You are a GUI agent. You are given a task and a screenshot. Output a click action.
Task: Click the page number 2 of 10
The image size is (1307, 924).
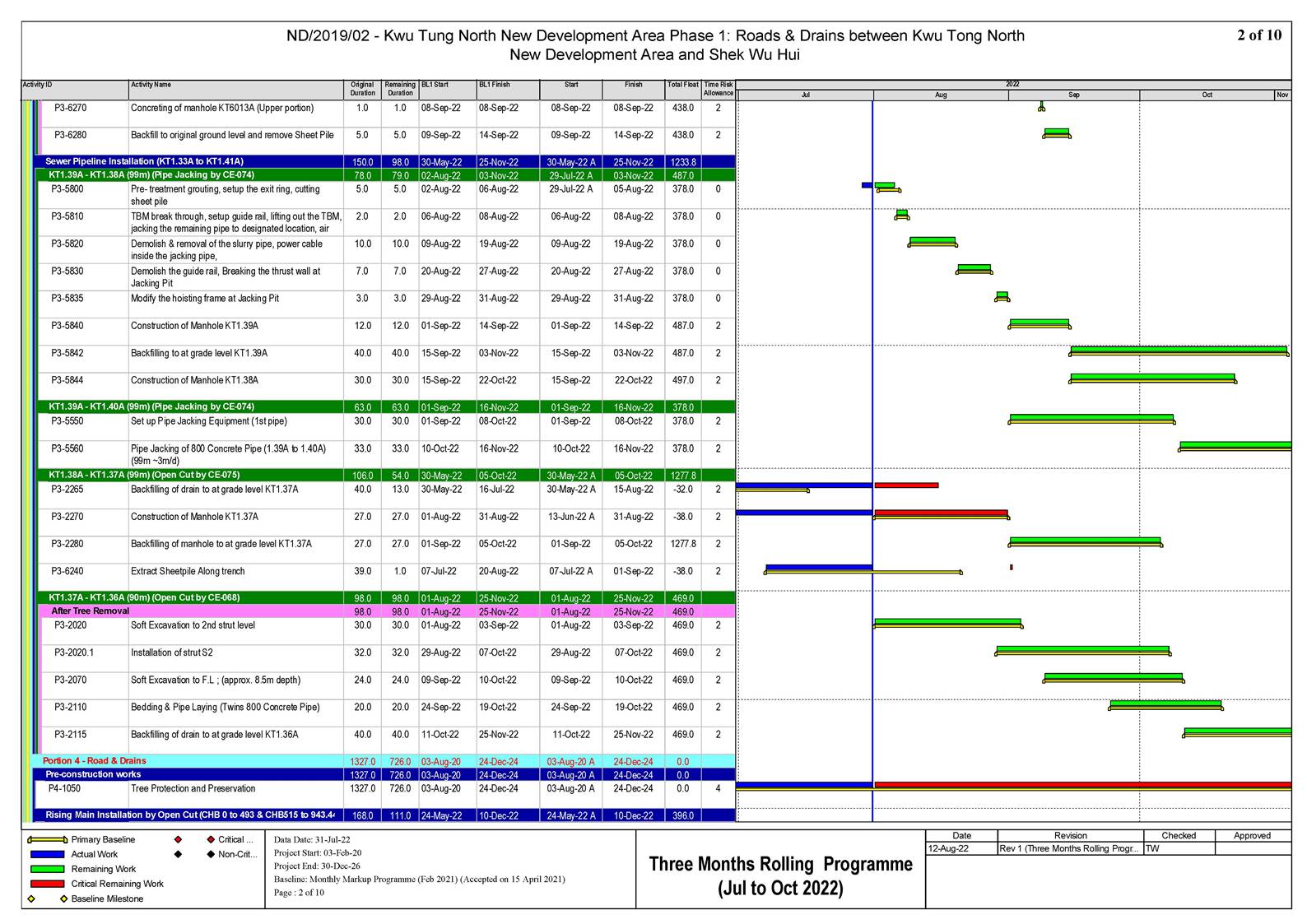(x=1259, y=35)
